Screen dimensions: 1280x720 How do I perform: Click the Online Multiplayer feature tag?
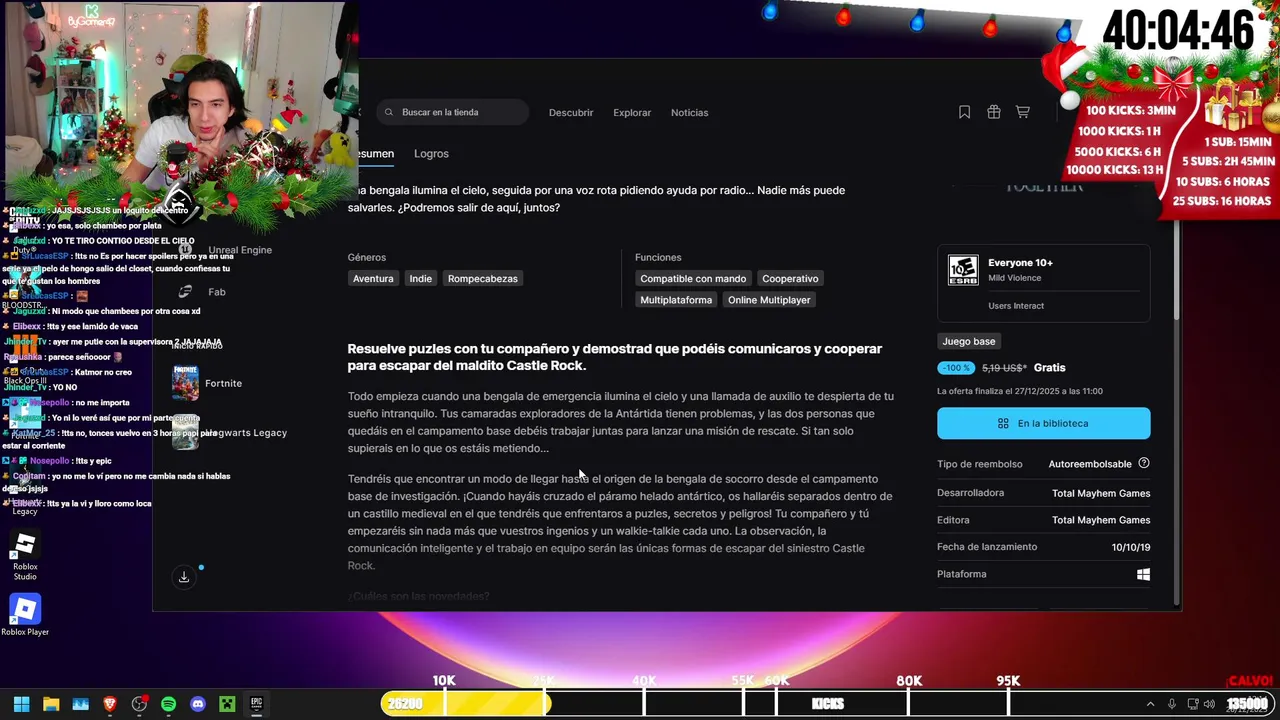769,300
